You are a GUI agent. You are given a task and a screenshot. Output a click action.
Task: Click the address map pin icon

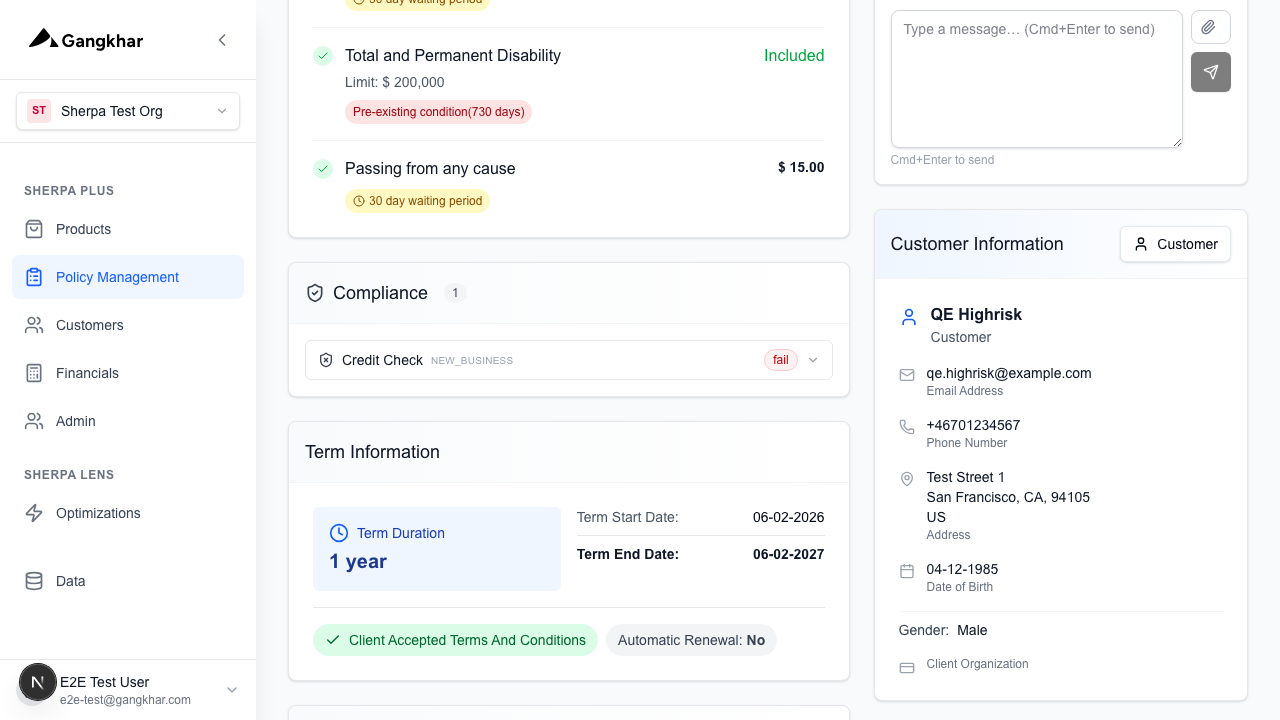point(907,479)
